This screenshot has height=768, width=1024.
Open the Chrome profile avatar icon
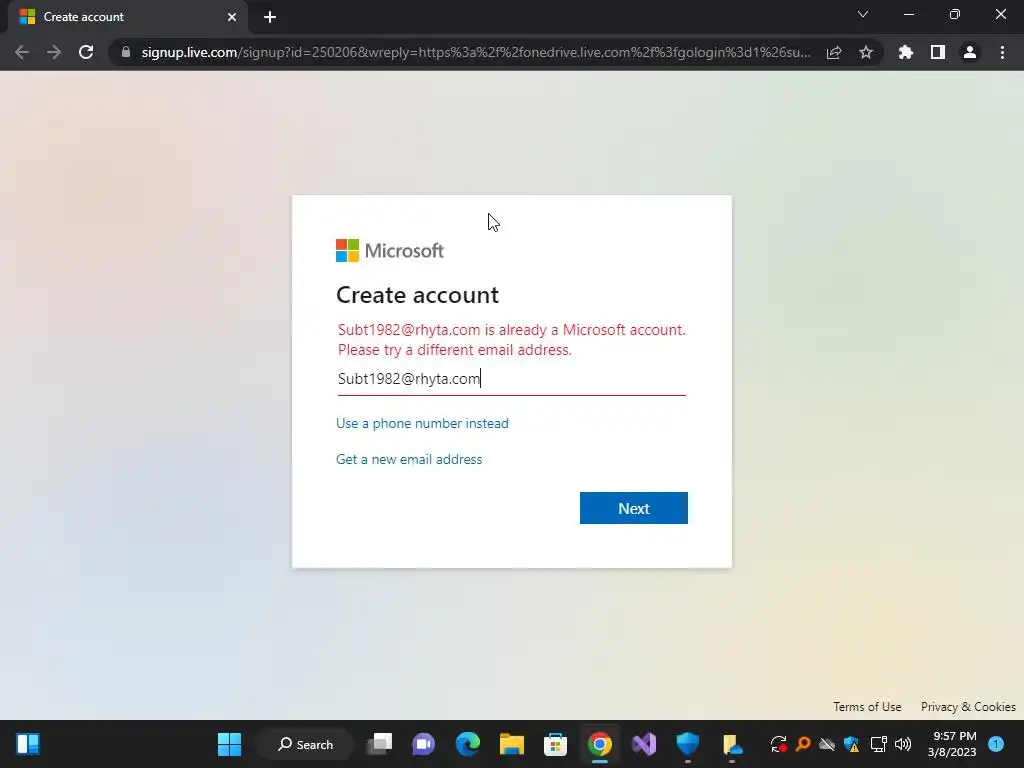click(970, 52)
